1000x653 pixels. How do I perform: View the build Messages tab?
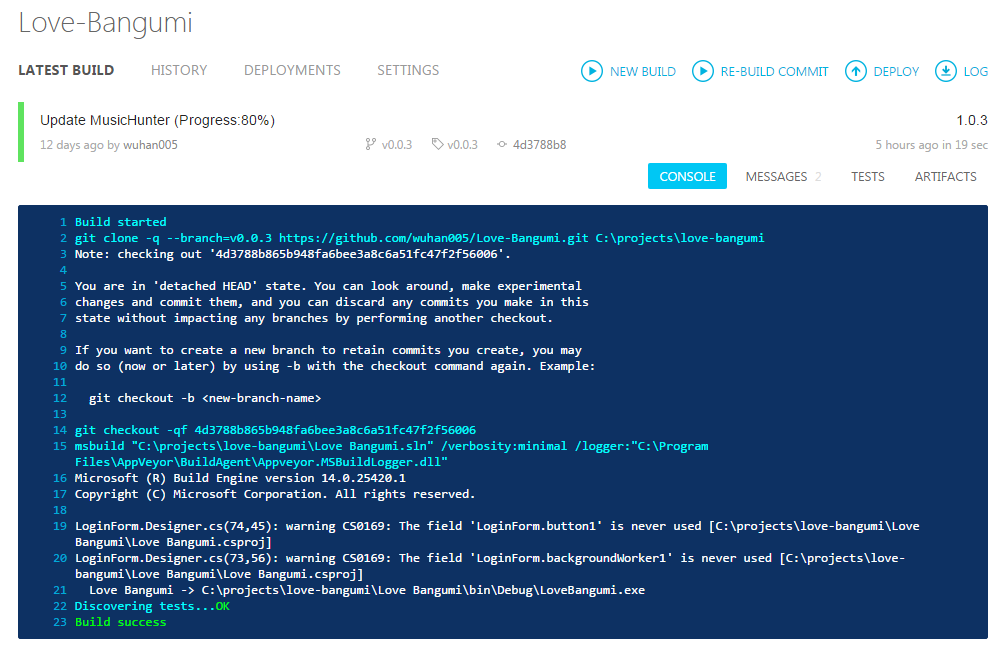pos(776,176)
